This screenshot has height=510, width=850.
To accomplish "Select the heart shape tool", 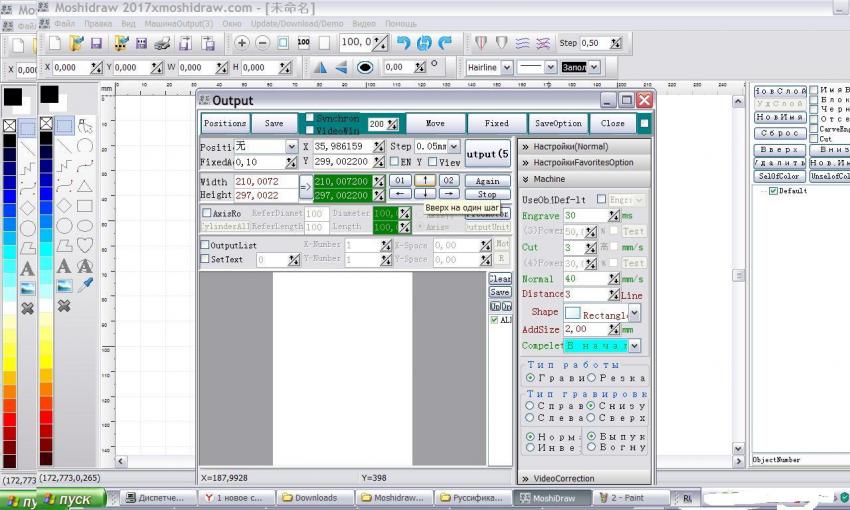I will 86,245.
